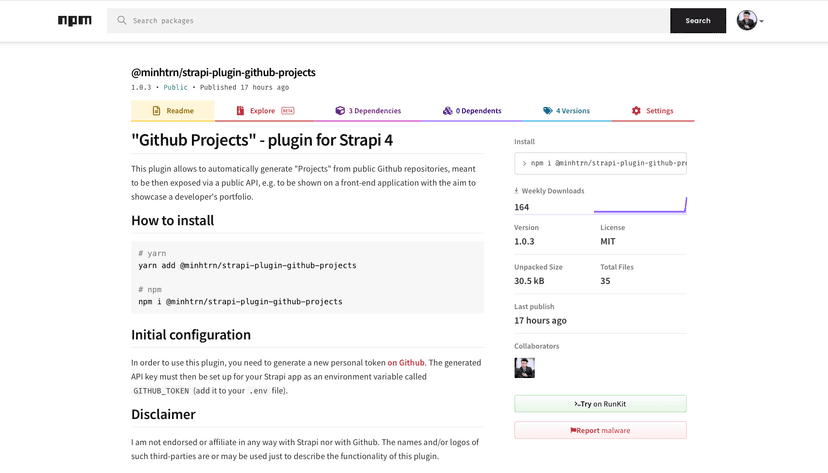Copy the npm install command box
Image resolution: width=828 pixels, height=473 pixels.
[600, 163]
